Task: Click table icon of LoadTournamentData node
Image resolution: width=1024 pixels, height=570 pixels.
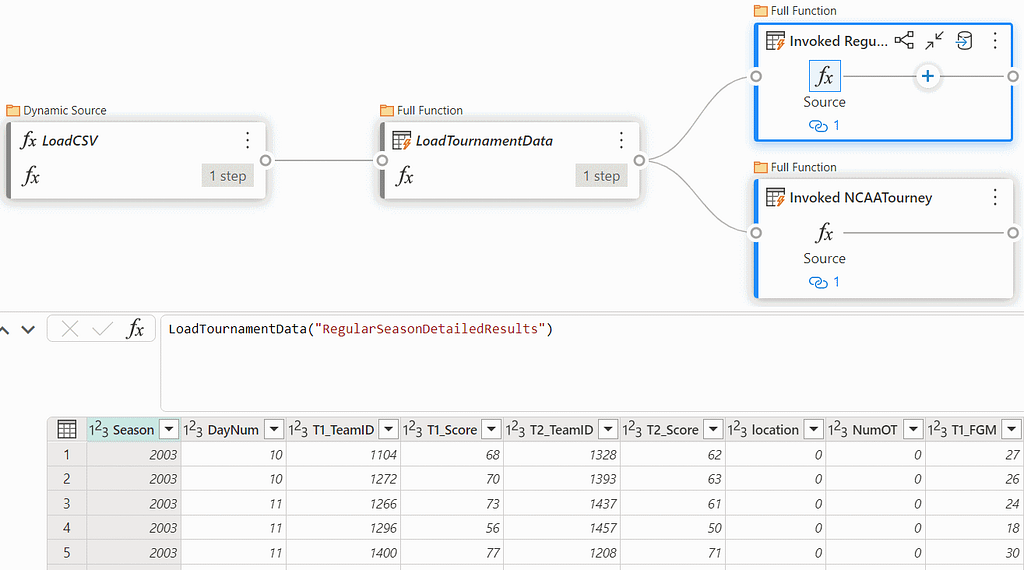Action: 402,140
